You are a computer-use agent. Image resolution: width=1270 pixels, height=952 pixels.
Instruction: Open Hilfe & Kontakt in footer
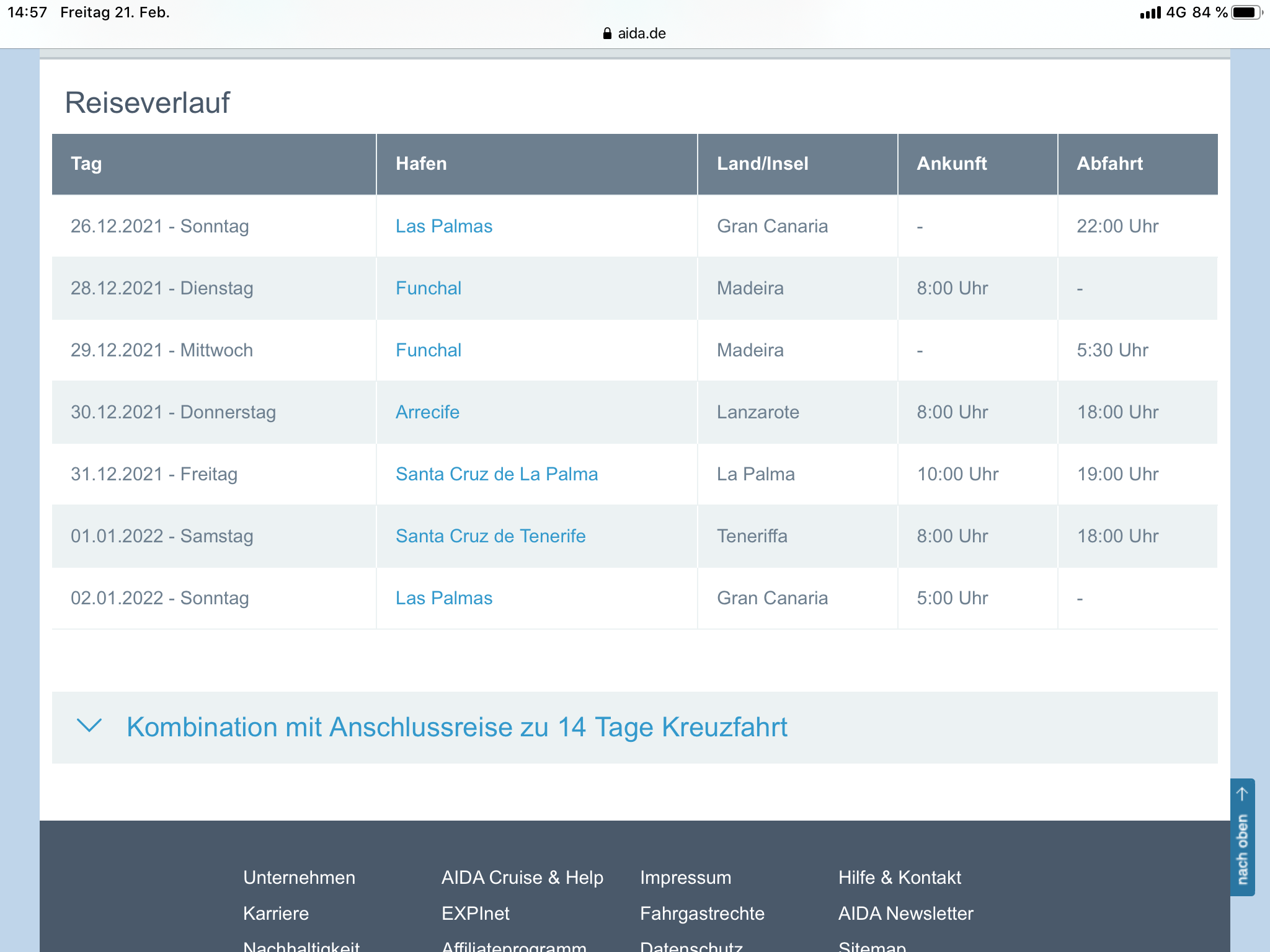[899, 878]
